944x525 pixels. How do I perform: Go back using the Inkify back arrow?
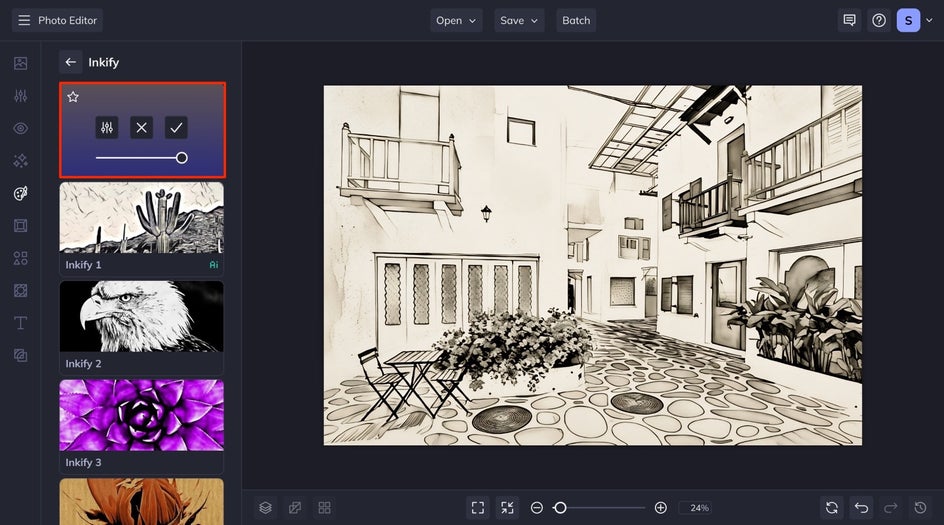click(x=70, y=62)
